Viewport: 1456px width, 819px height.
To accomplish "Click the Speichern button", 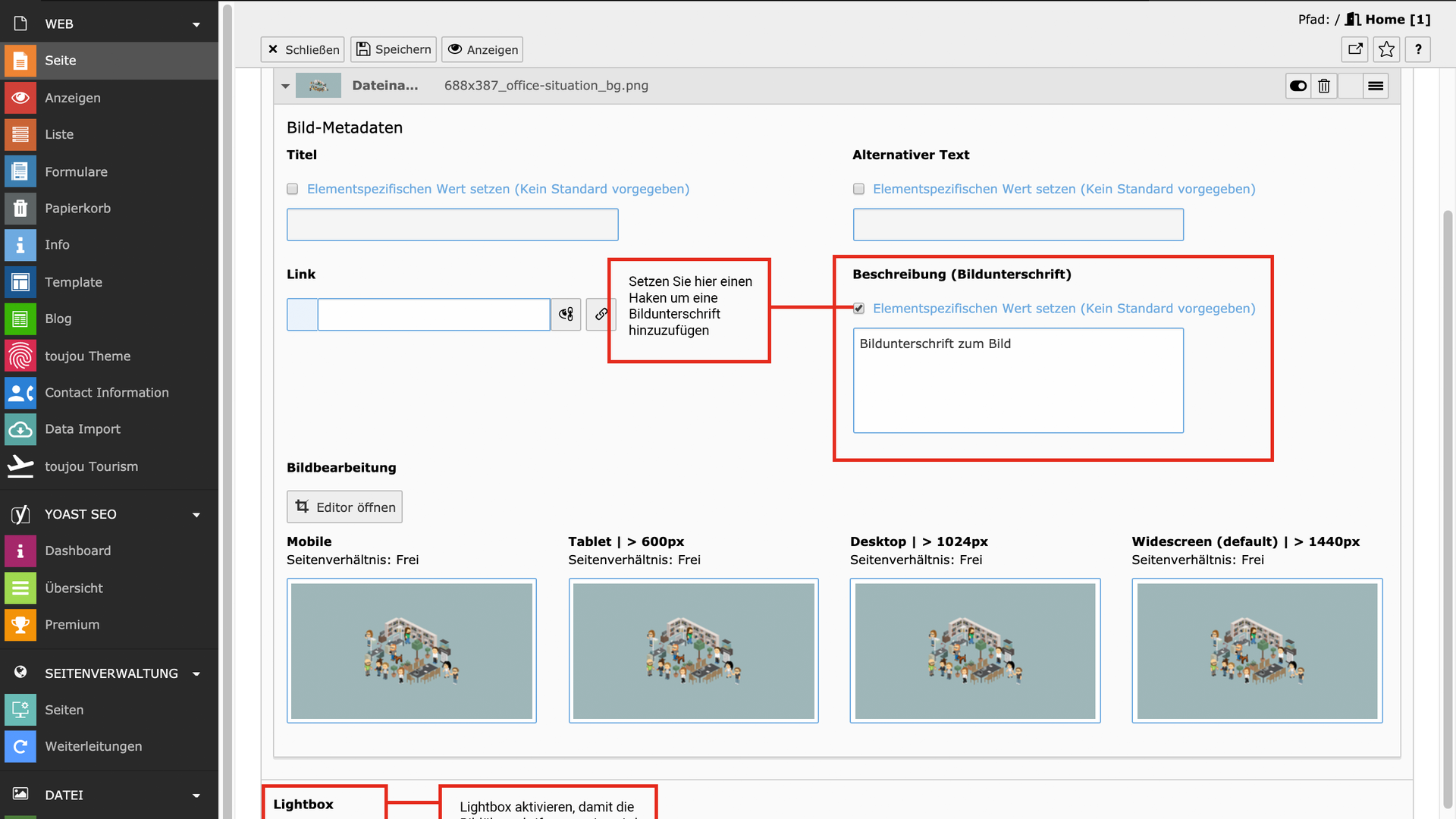I will [x=394, y=50].
